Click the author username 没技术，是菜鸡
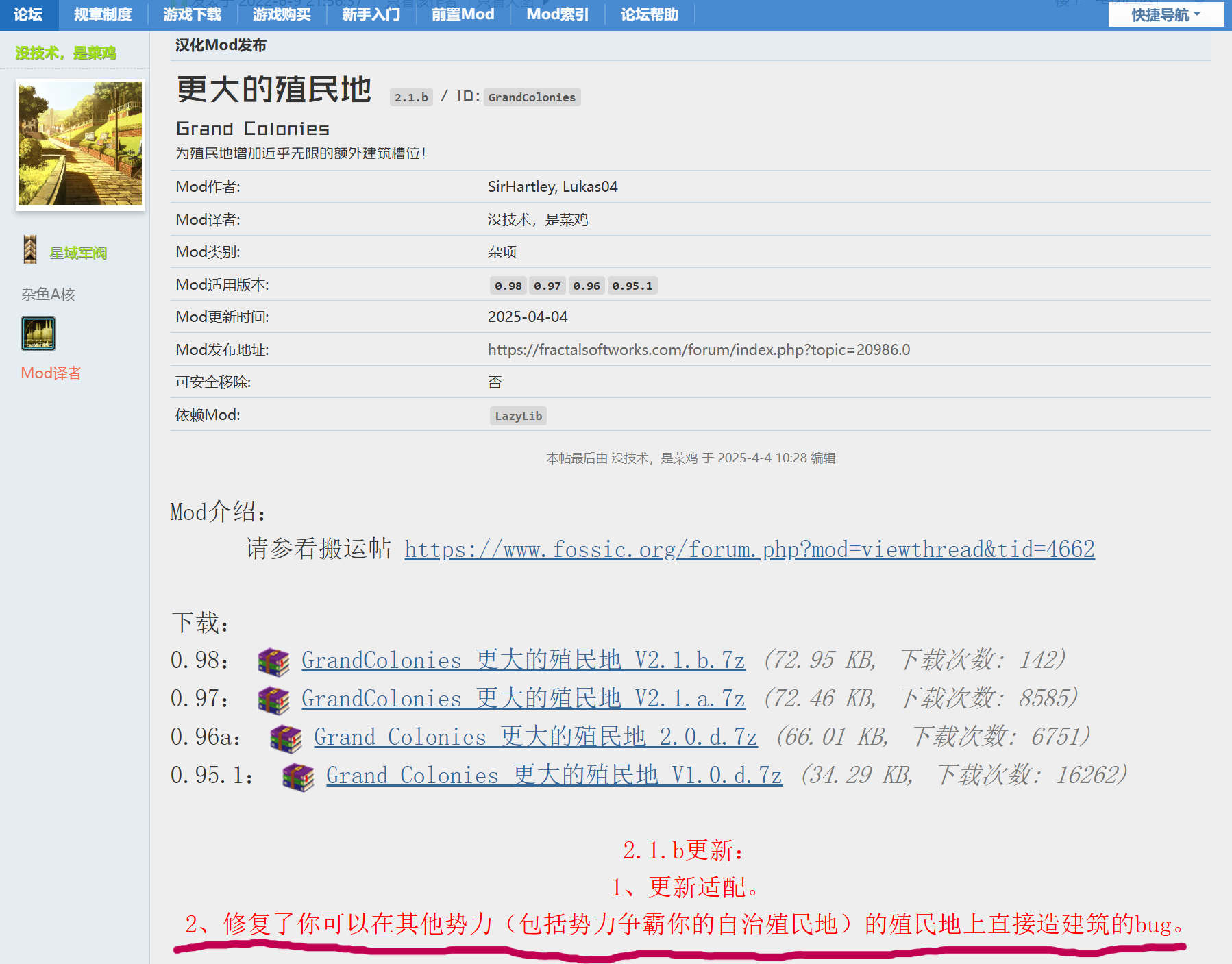This screenshot has height=964, width=1232. 66,53
